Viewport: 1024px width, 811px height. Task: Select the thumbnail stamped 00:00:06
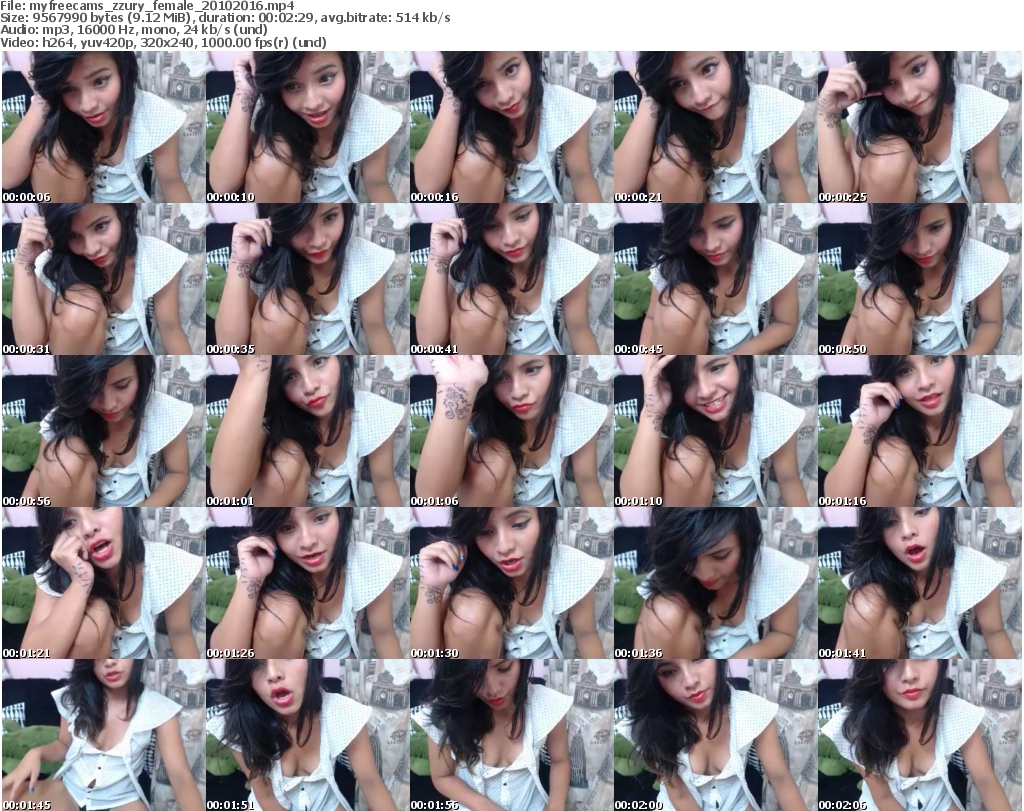[103, 127]
